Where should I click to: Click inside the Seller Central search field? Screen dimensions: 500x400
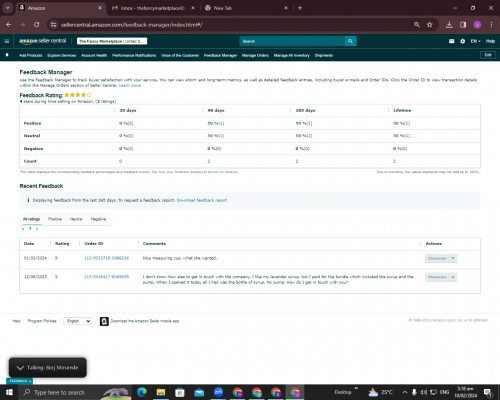pyautogui.click(x=292, y=41)
